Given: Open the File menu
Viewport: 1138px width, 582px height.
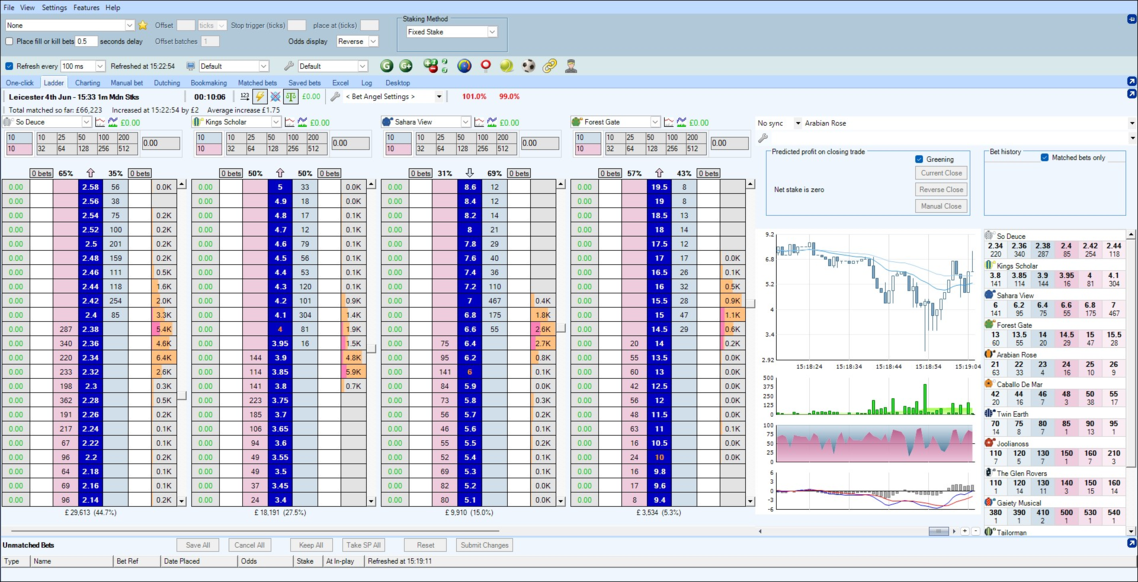Looking at the screenshot, I should pos(9,7).
